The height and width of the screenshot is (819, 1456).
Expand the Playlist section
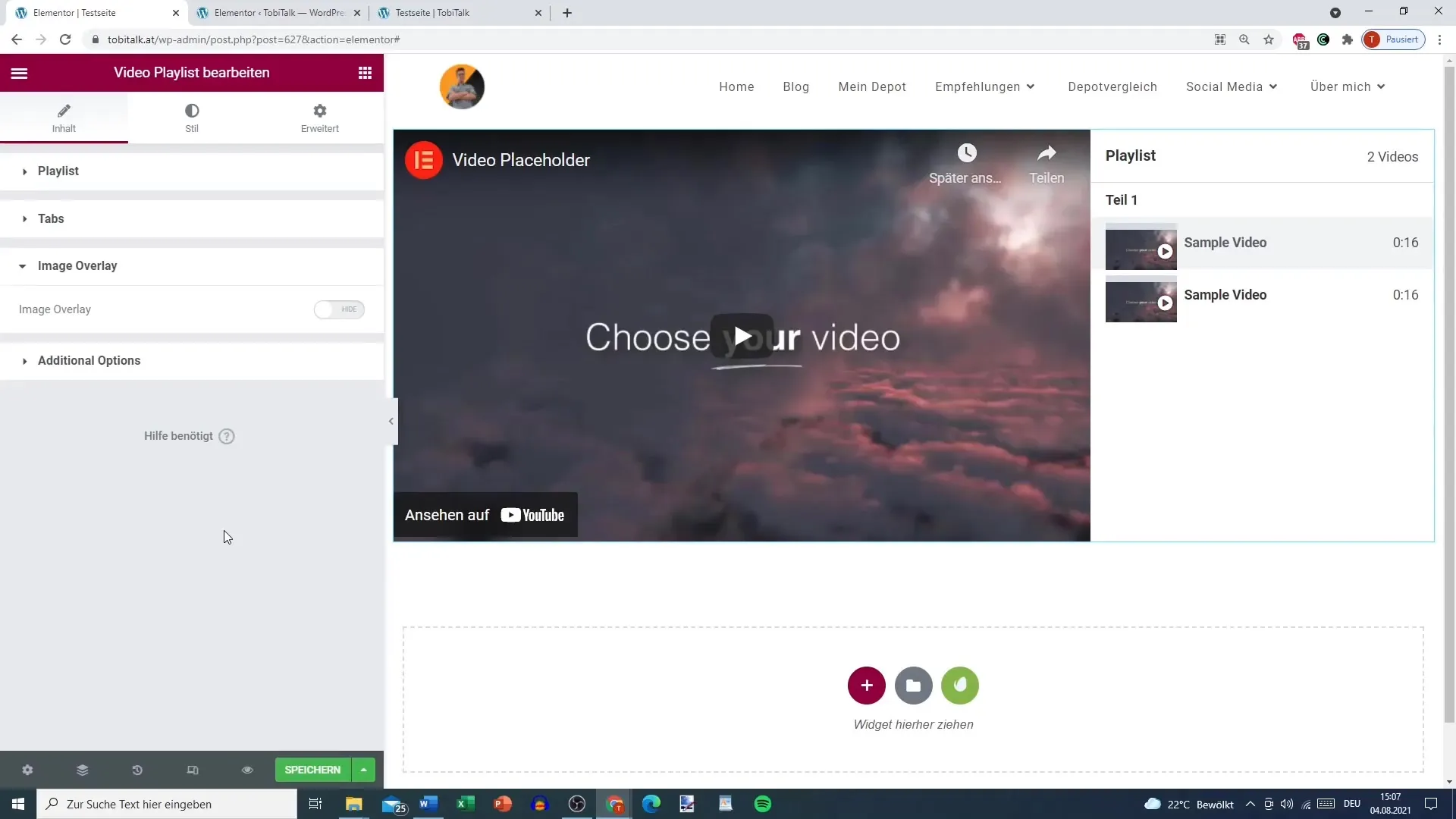point(57,170)
